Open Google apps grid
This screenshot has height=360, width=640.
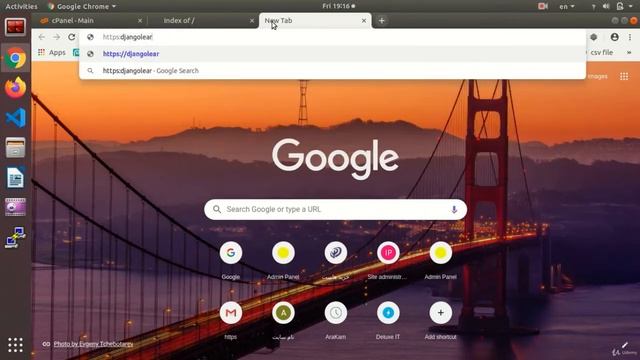(624, 76)
